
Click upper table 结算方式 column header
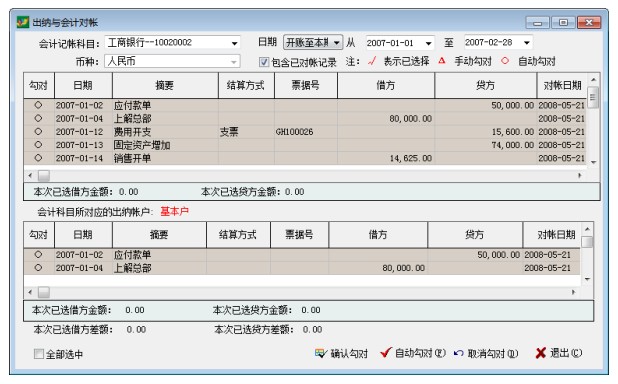click(246, 85)
